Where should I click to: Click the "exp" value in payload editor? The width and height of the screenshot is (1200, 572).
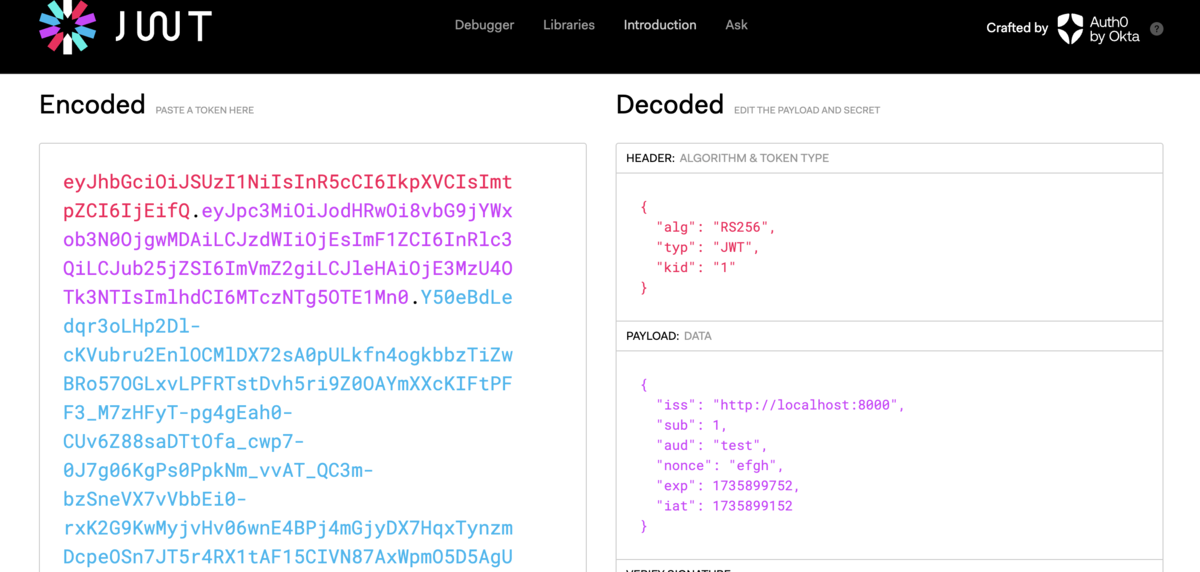click(x=755, y=485)
